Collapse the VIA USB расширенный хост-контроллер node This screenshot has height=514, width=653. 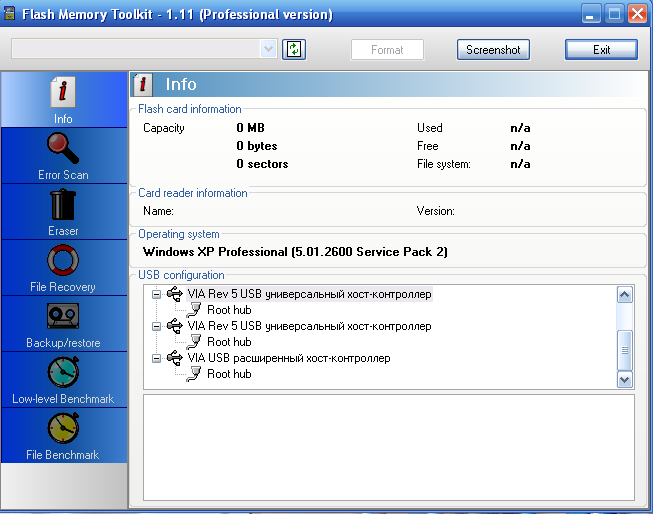pos(156,358)
